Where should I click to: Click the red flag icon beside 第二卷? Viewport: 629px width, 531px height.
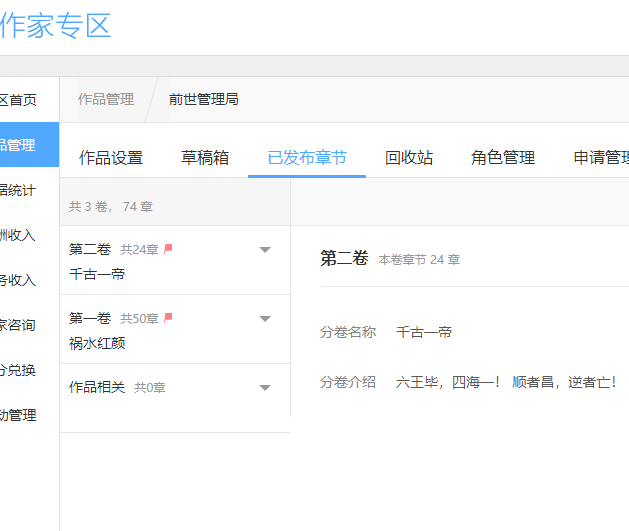click(168, 249)
